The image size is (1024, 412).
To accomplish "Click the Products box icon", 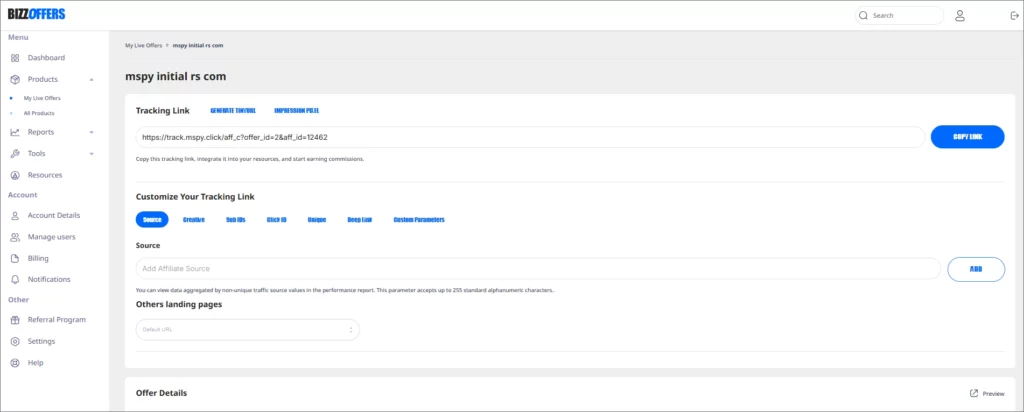I will click(x=15, y=80).
